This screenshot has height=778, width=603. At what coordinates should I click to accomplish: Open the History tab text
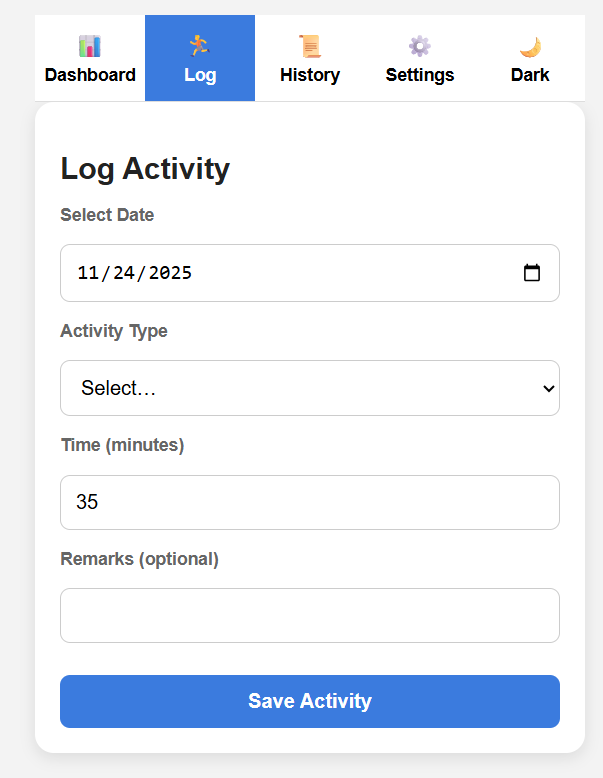pos(310,75)
